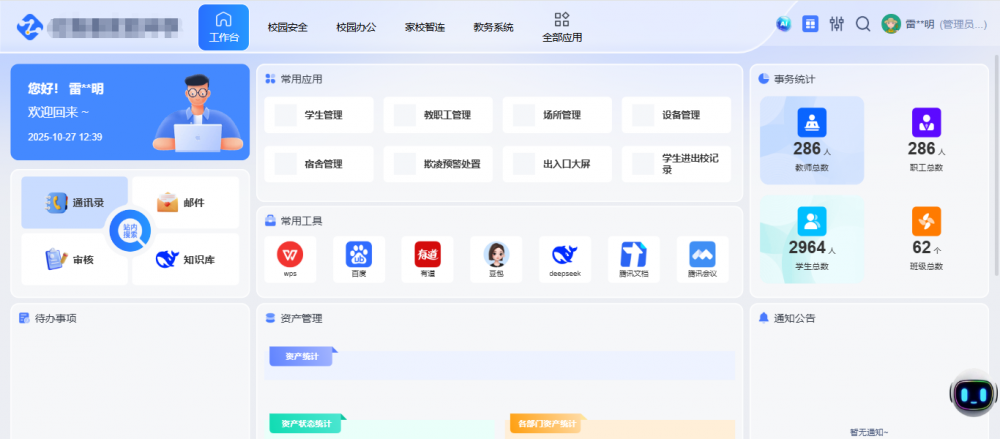Launch the DeepSeek tool icon

tap(564, 255)
